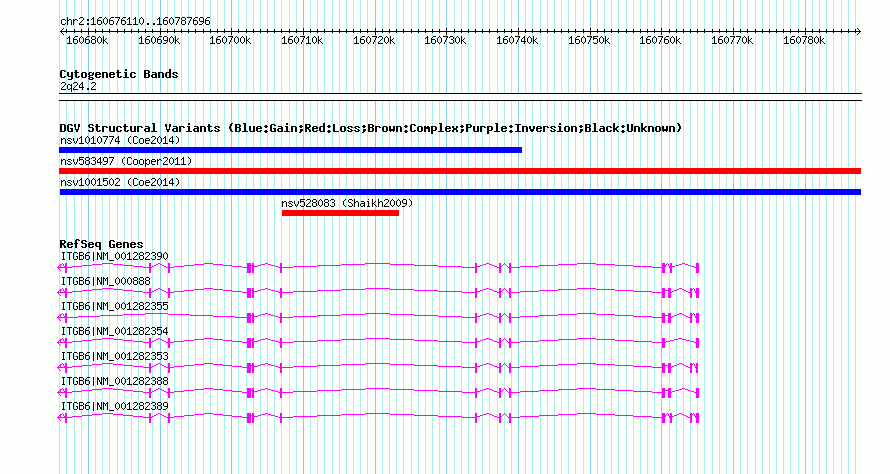The height and width of the screenshot is (474, 890).
Task: Click the ITGB6|NM_001282353 transcript label
Action: click(x=115, y=356)
